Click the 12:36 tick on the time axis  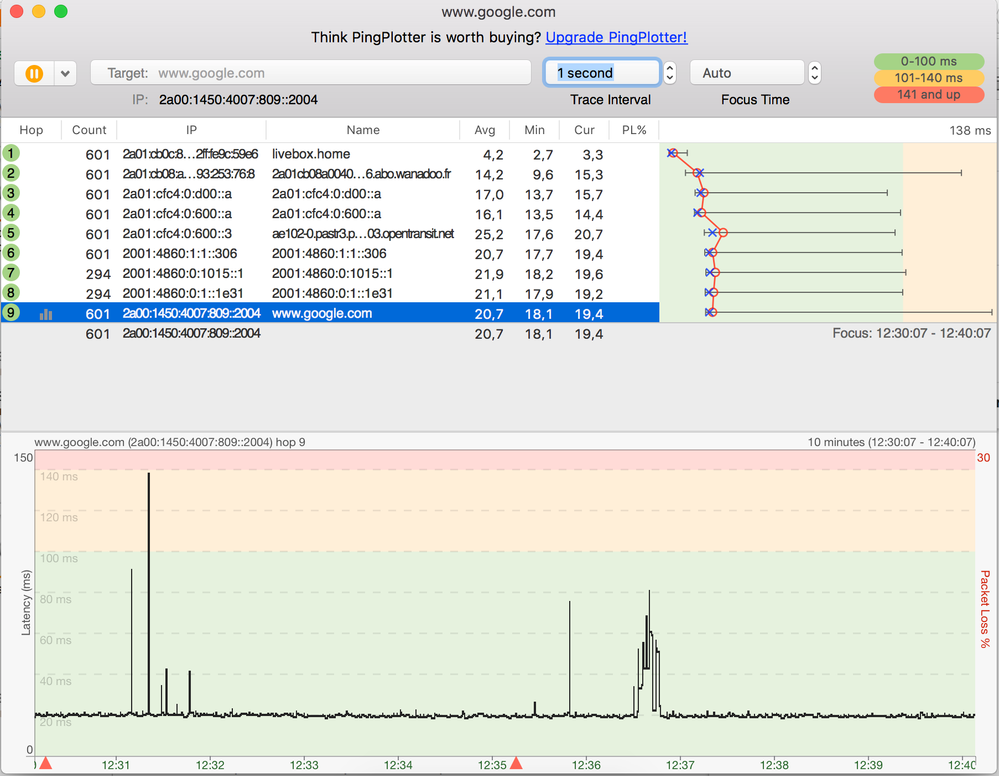point(586,765)
